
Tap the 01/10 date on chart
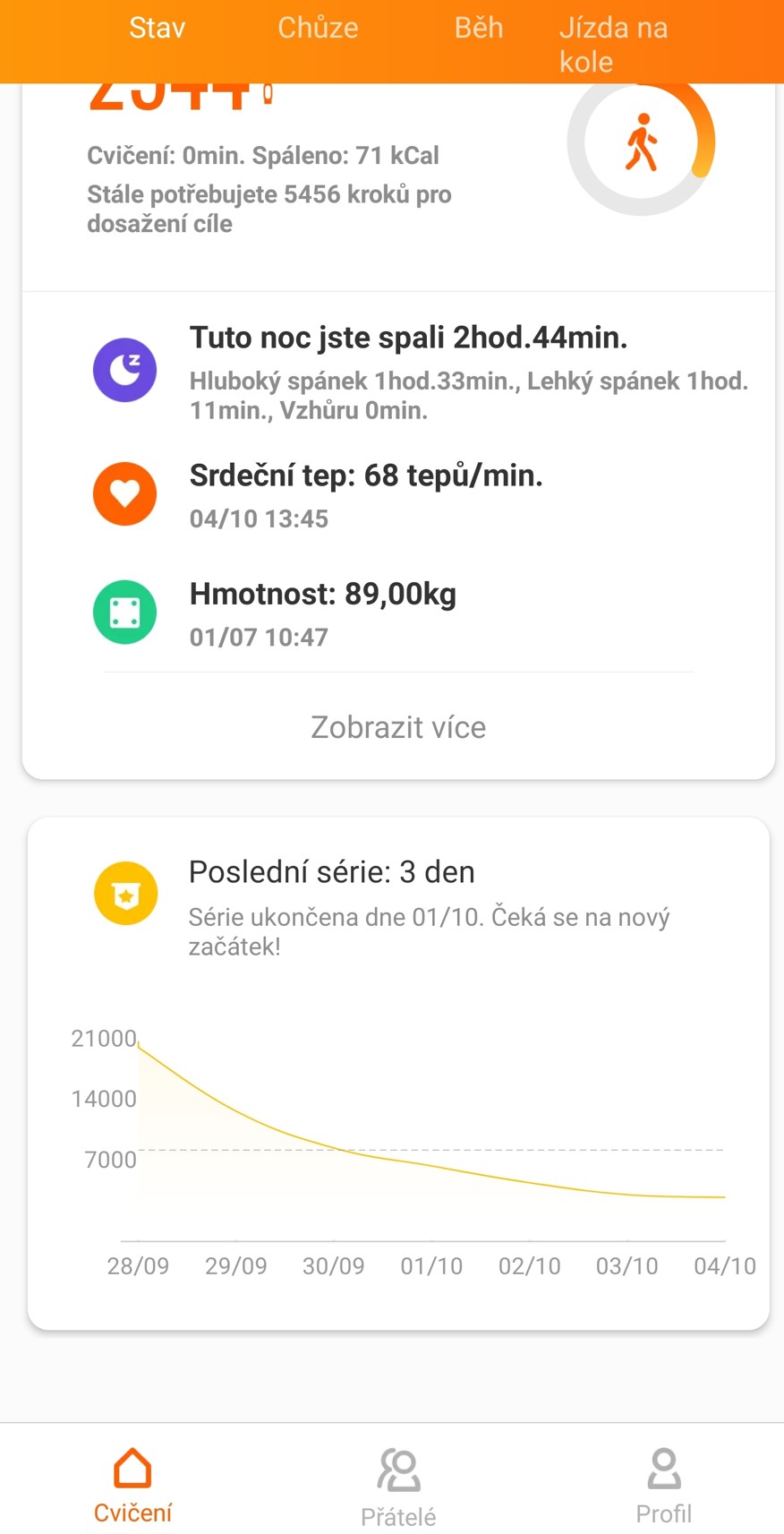click(x=431, y=1265)
